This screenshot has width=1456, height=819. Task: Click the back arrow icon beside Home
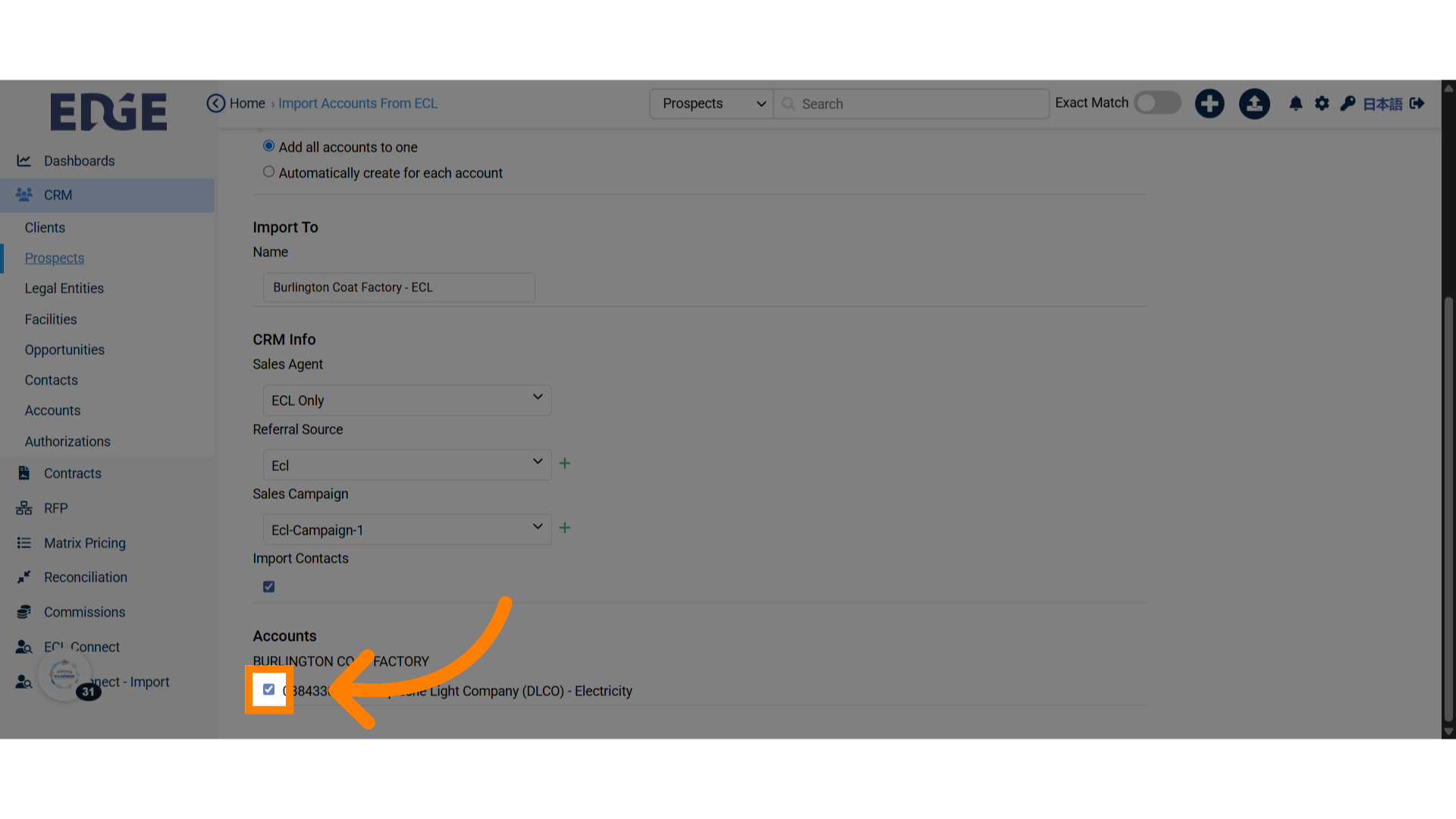pos(216,103)
